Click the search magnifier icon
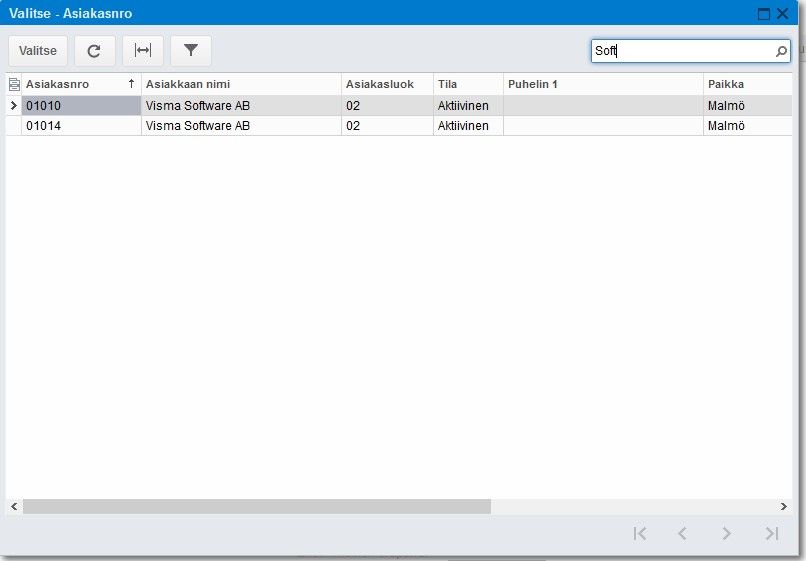 [781, 51]
